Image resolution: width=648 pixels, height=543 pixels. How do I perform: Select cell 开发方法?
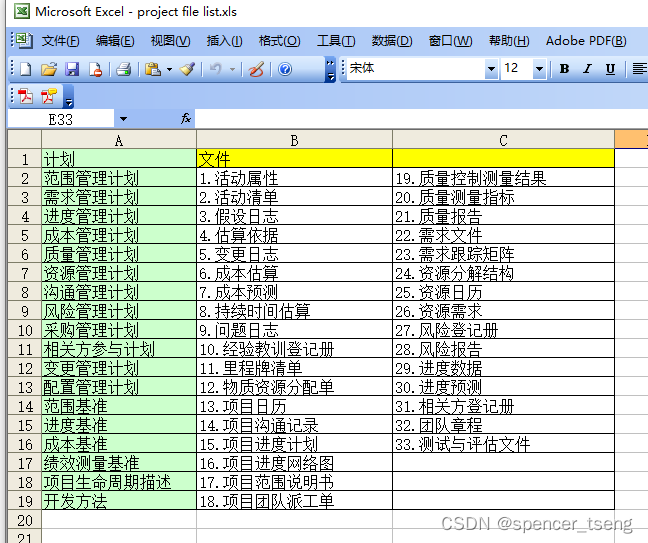[119, 501]
